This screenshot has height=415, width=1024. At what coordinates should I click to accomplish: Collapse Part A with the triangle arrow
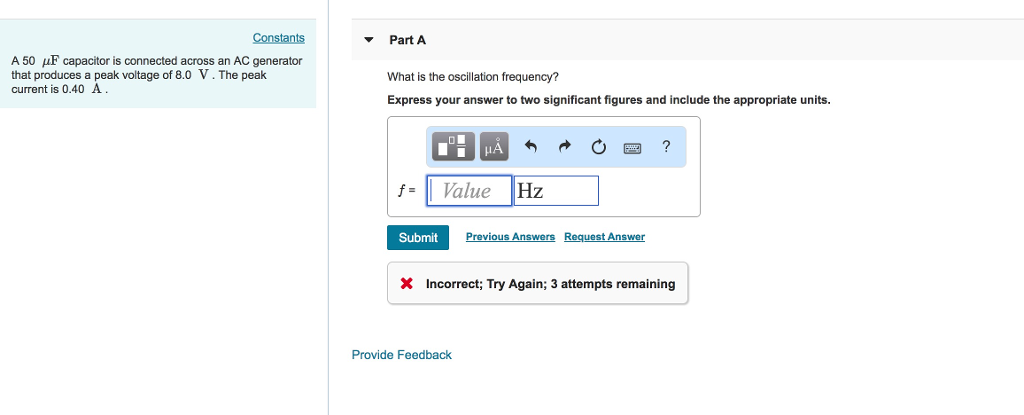368,40
